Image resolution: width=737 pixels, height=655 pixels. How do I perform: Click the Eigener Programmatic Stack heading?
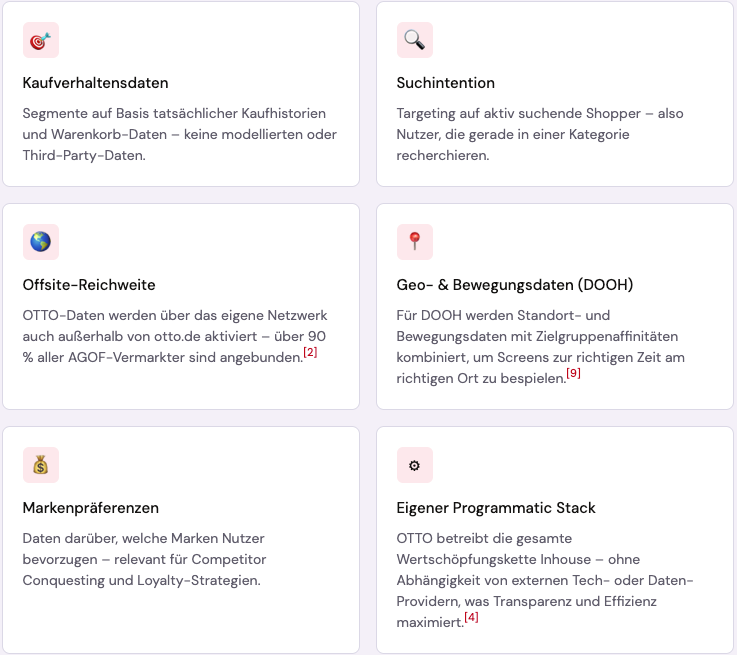(496, 508)
